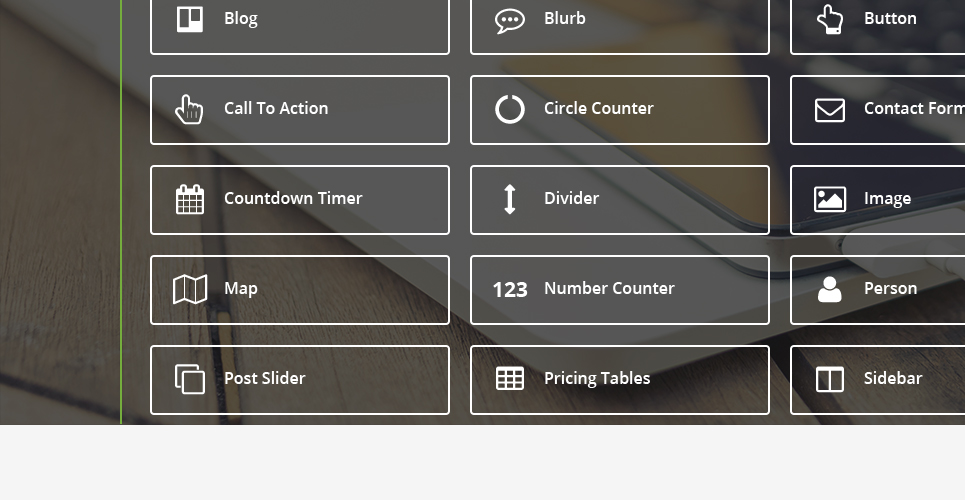Click the Contact Form envelope icon
This screenshot has height=500, width=965.
click(830, 110)
